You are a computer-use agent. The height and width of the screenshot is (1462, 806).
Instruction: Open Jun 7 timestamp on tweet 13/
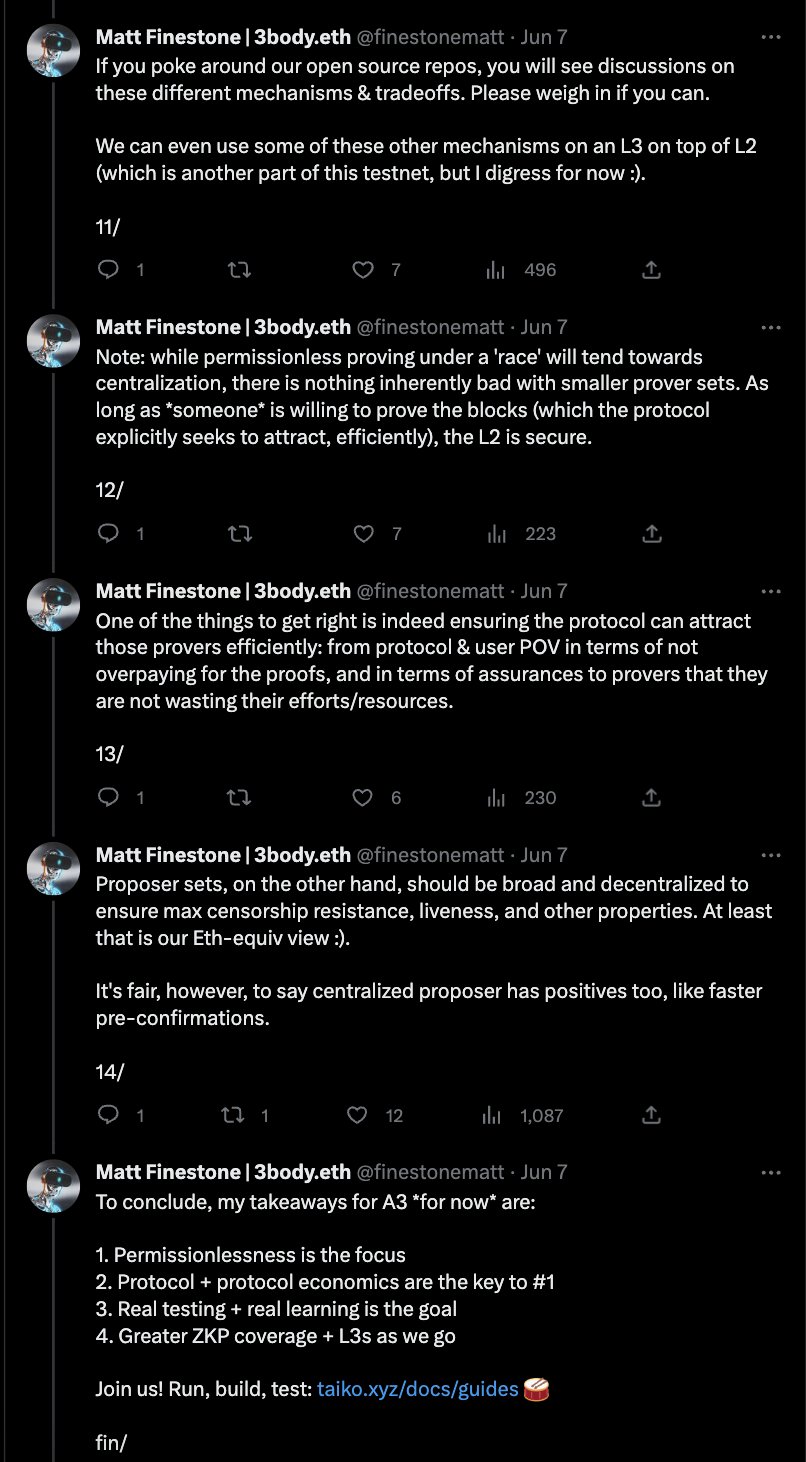coord(544,591)
